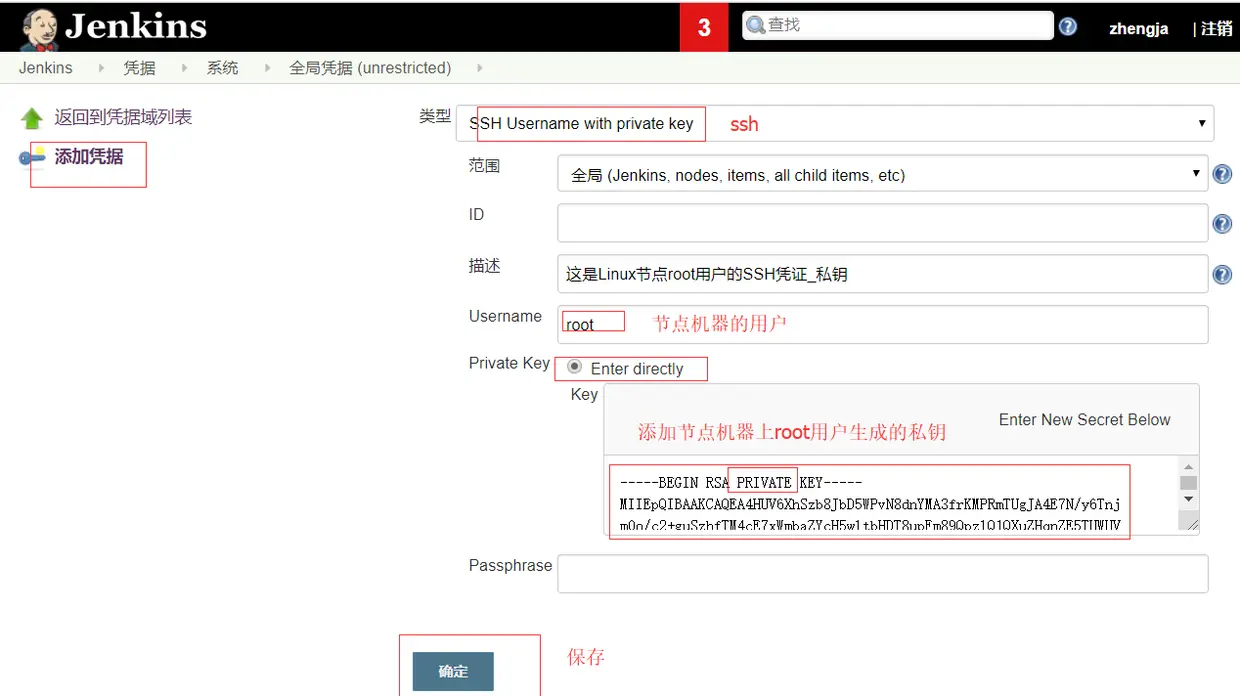Click key textarea resize grip
This screenshot has width=1240, height=696.
tap(1188, 521)
